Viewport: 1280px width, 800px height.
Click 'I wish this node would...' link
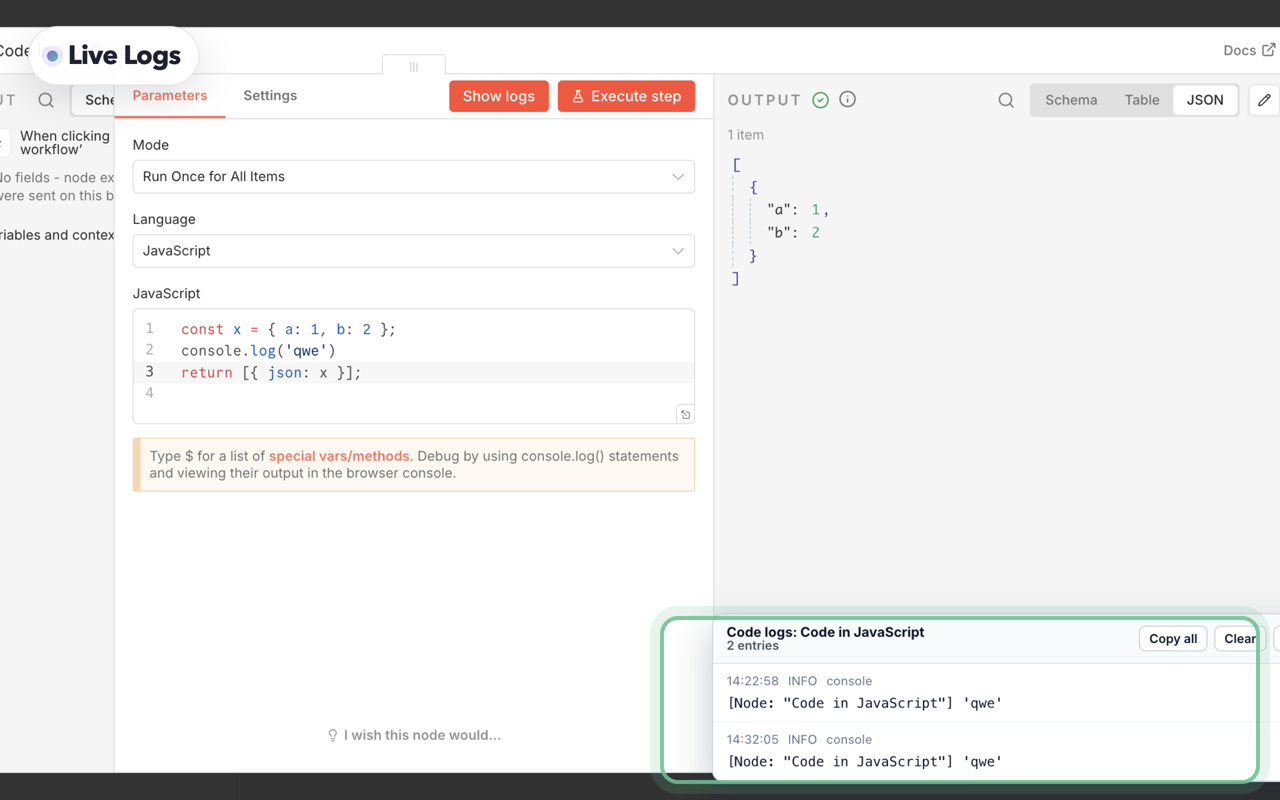[x=422, y=735]
